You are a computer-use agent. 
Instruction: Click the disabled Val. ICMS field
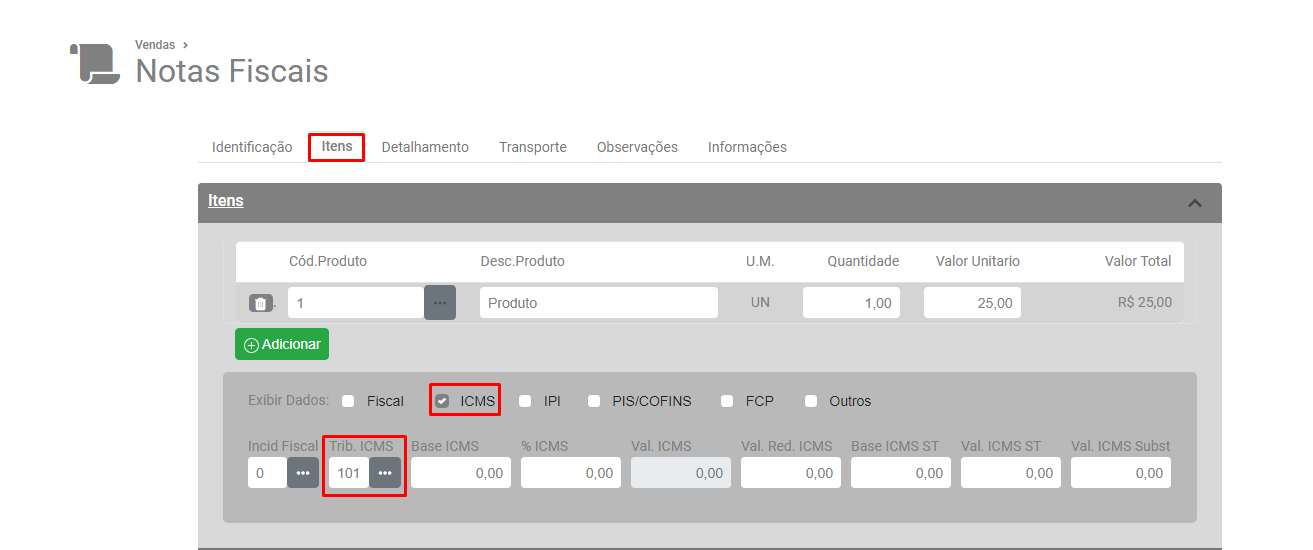(x=681, y=473)
